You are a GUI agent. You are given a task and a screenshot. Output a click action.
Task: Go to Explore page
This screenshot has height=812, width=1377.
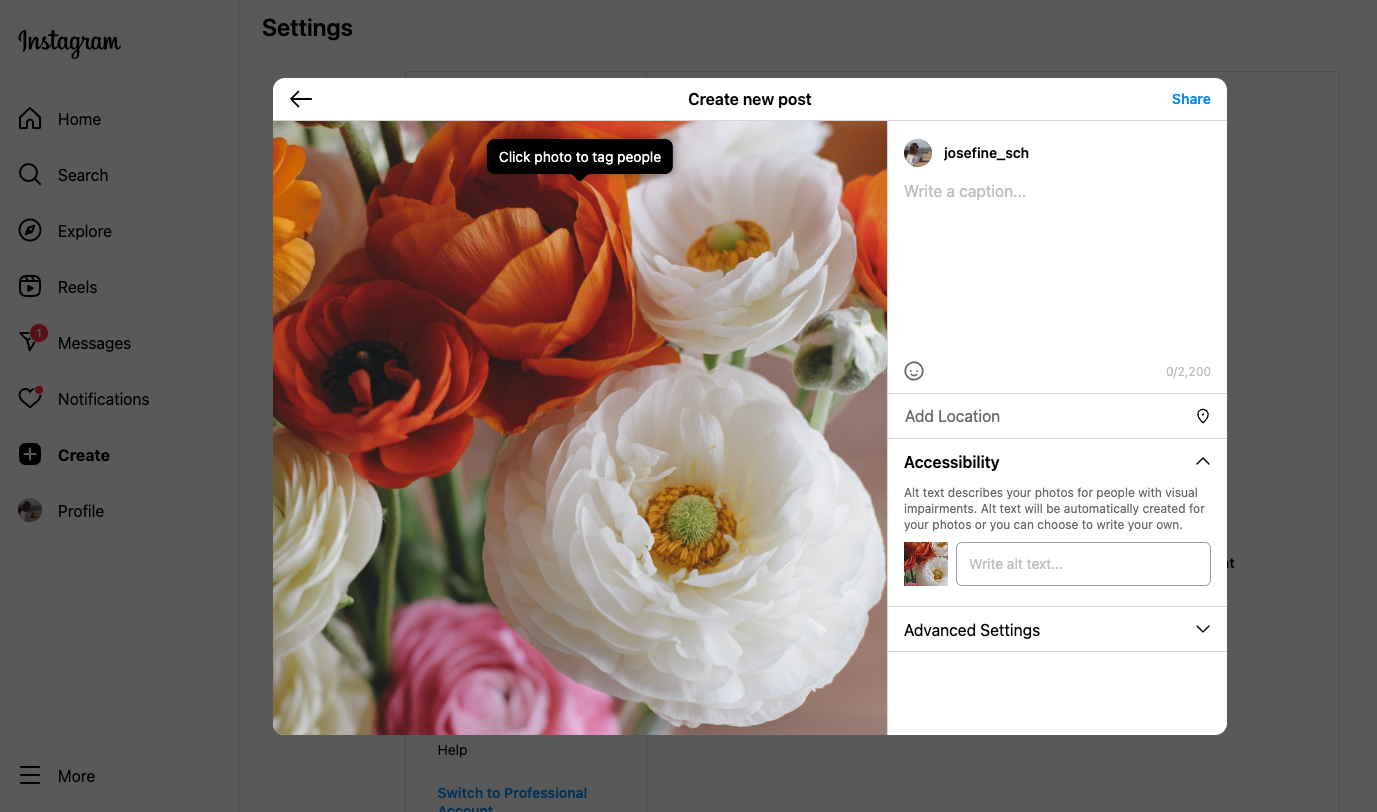click(x=85, y=231)
